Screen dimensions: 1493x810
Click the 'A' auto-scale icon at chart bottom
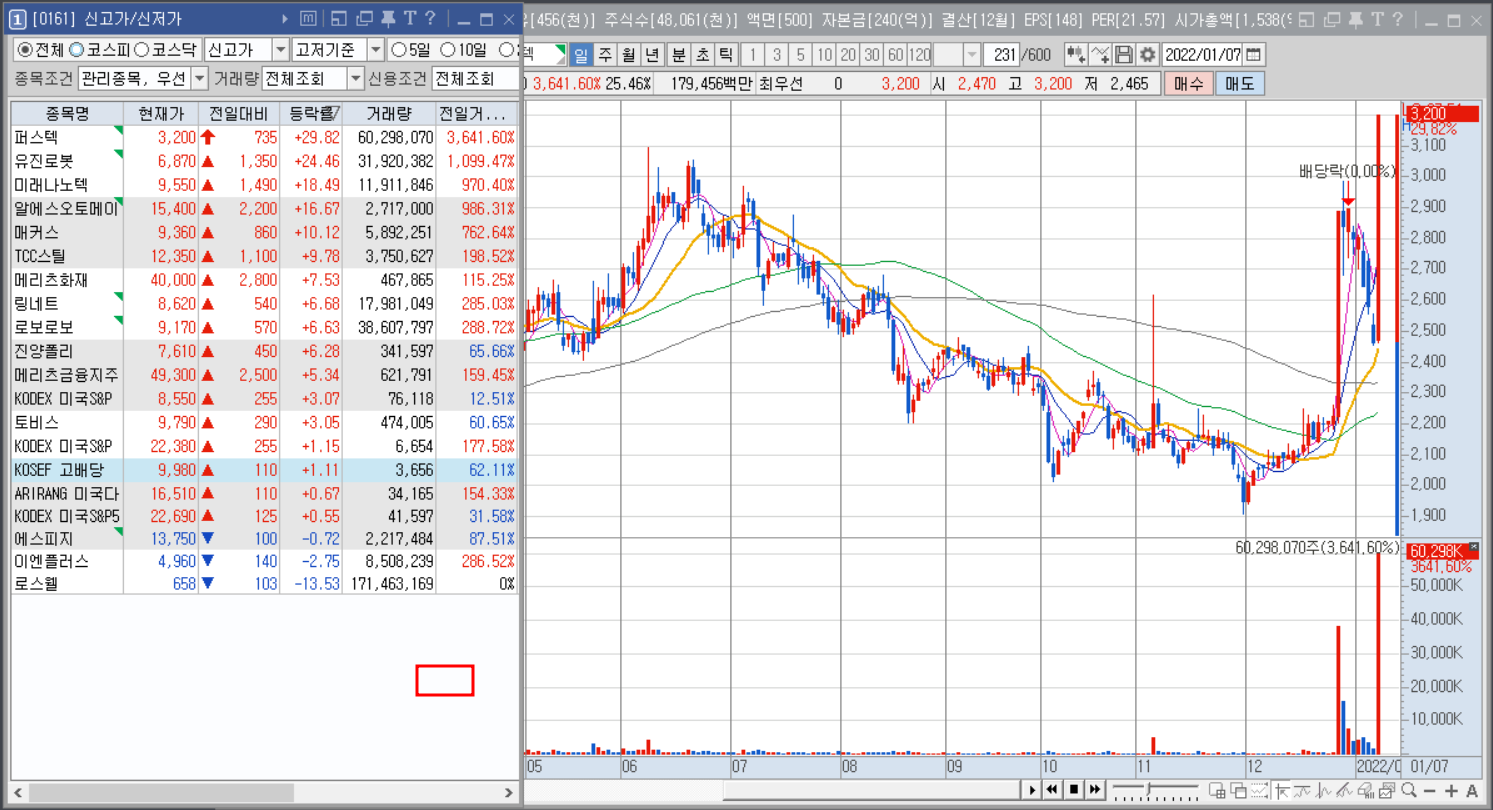1472,790
